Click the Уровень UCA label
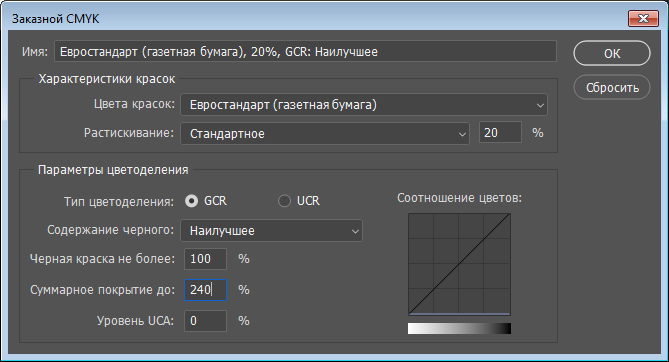This screenshot has width=669, height=362. pyautogui.click(x=135, y=321)
